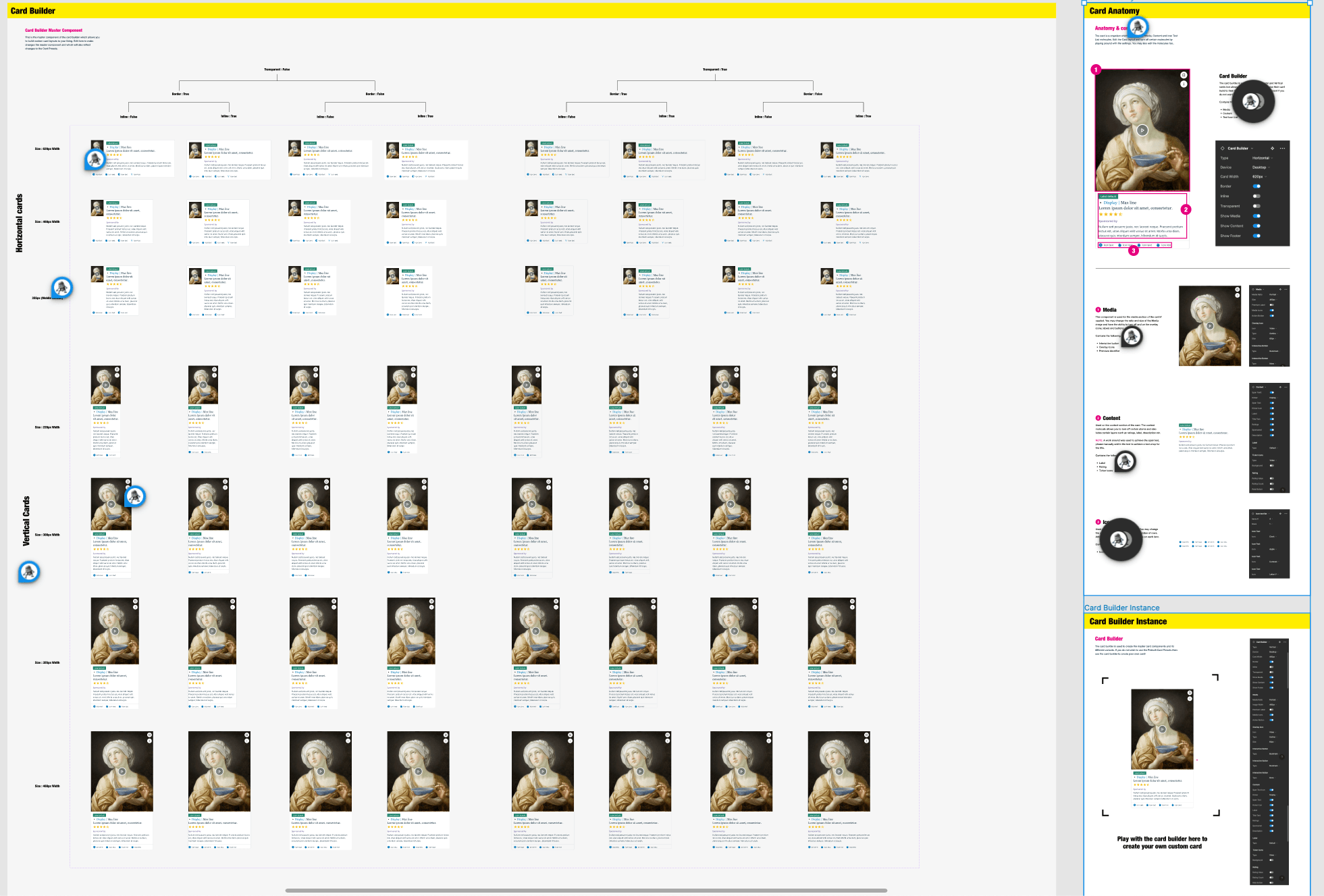Screen dimensions: 1324x896
Task: Click the Vertical Cards vertical heading
Action: (26, 521)
